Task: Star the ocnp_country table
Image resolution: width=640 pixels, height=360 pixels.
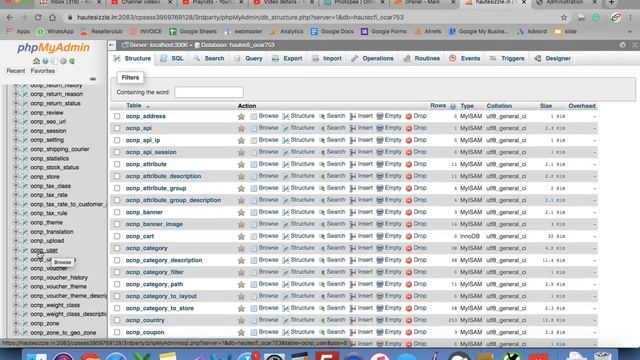Action: (241, 320)
